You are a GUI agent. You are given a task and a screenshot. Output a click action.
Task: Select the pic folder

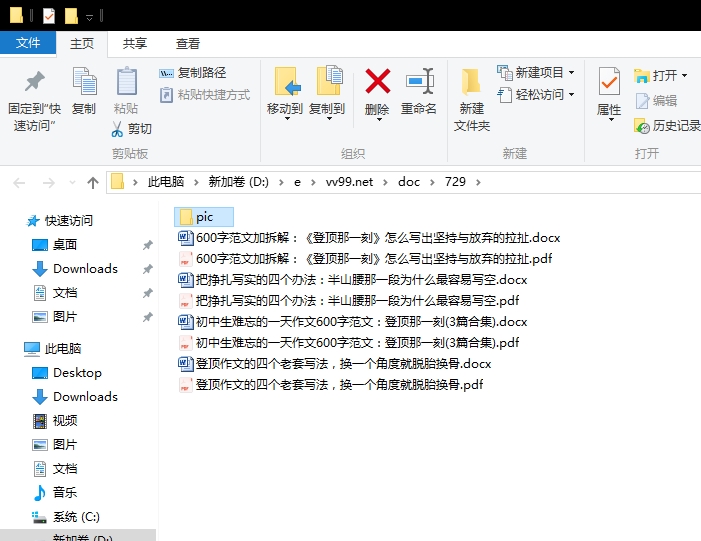pos(204,217)
